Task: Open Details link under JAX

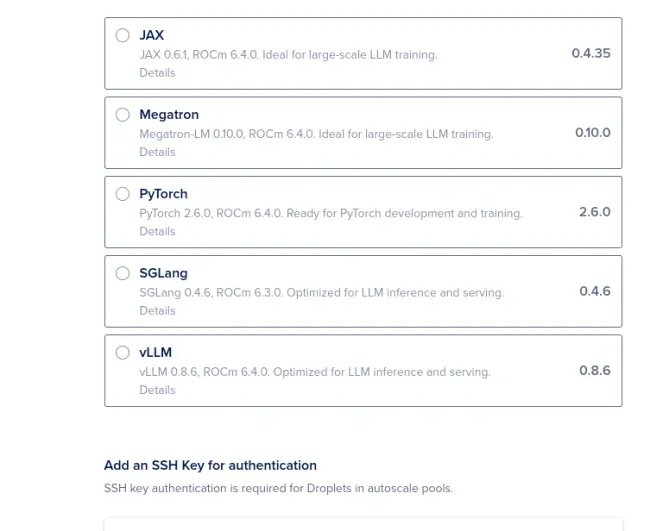Action: tap(157, 73)
